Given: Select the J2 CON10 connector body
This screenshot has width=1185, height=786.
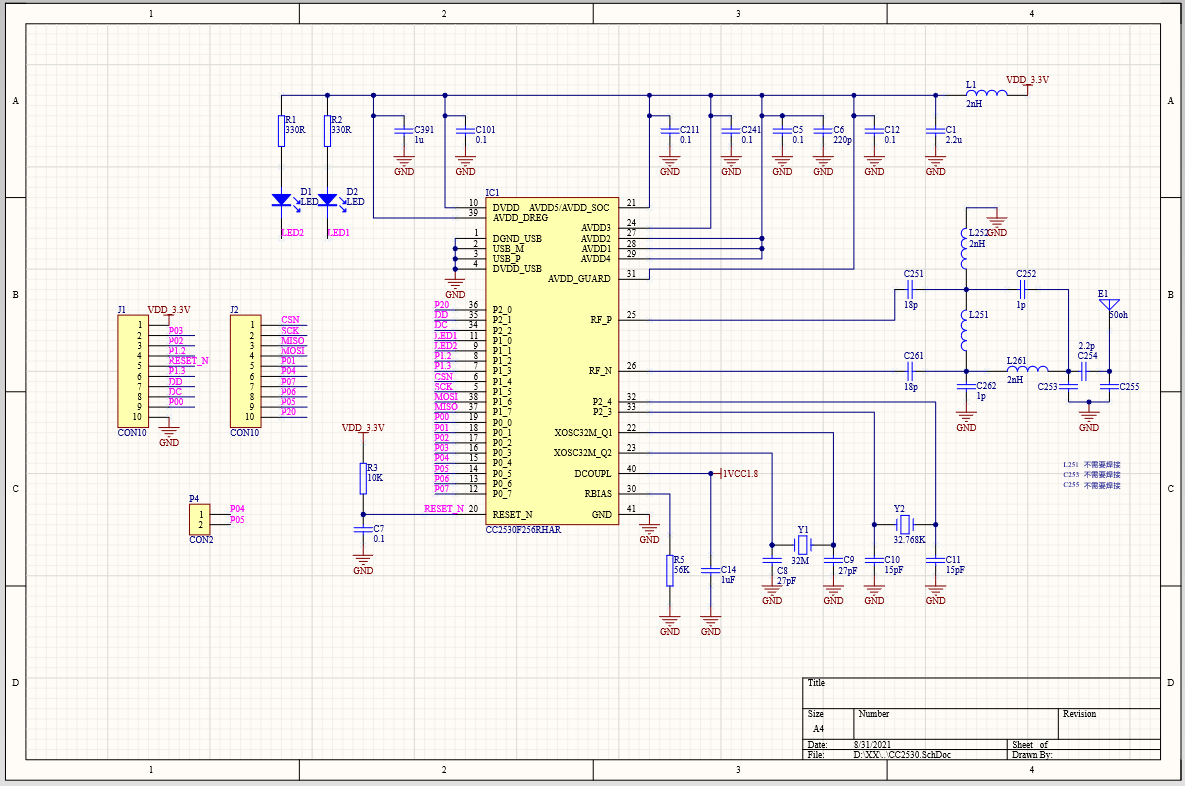Looking at the screenshot, I should point(246,371).
